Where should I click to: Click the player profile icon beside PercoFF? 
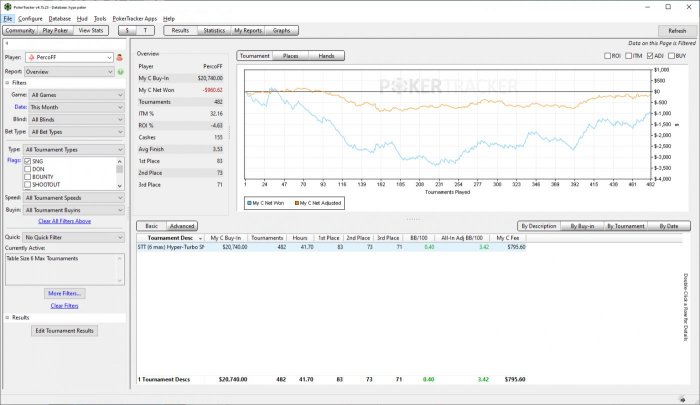click(x=120, y=58)
